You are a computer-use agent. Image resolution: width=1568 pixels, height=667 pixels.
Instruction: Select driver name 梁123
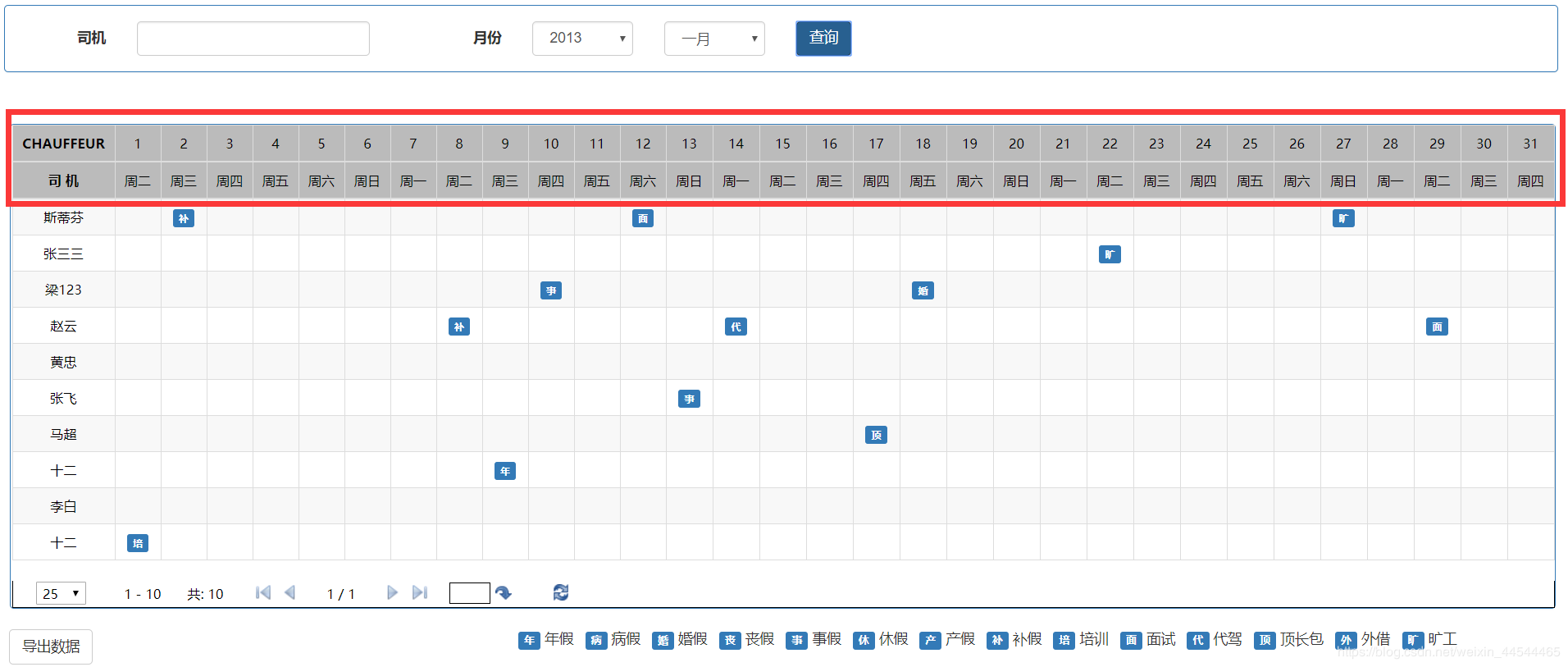coord(64,290)
